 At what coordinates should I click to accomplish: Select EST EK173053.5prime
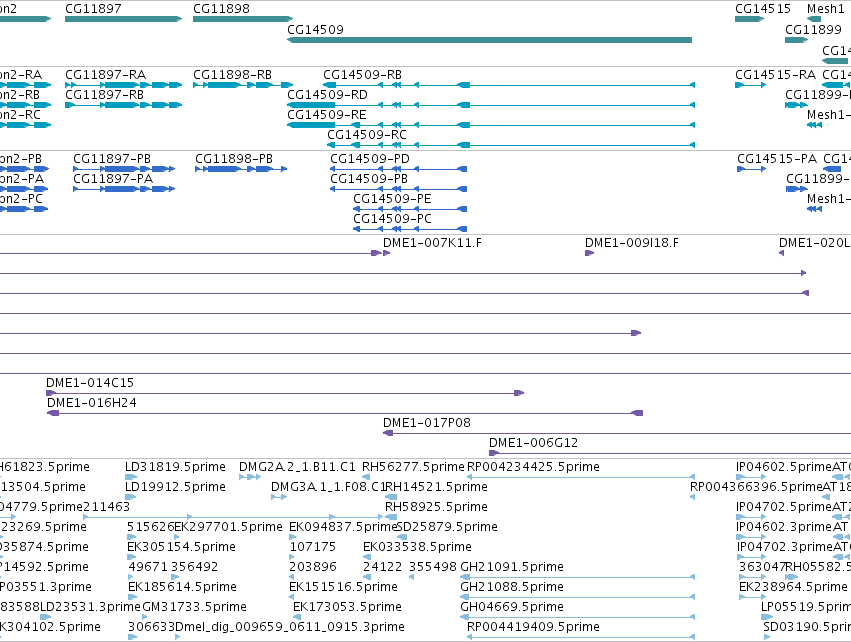point(296,618)
